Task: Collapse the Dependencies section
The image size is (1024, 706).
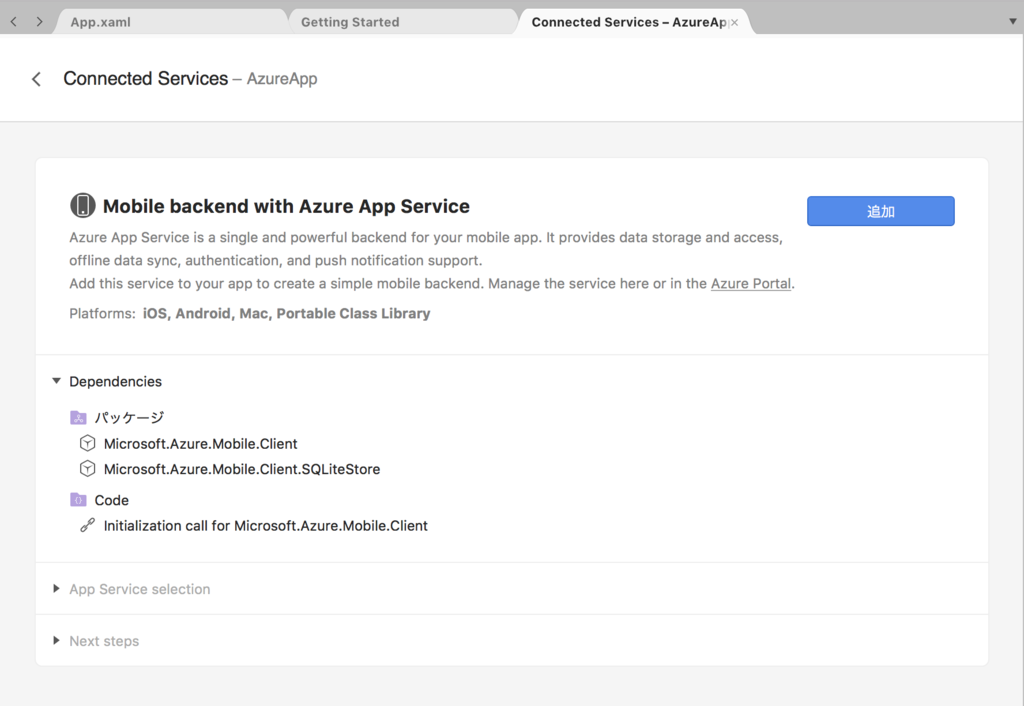Action: (56, 381)
